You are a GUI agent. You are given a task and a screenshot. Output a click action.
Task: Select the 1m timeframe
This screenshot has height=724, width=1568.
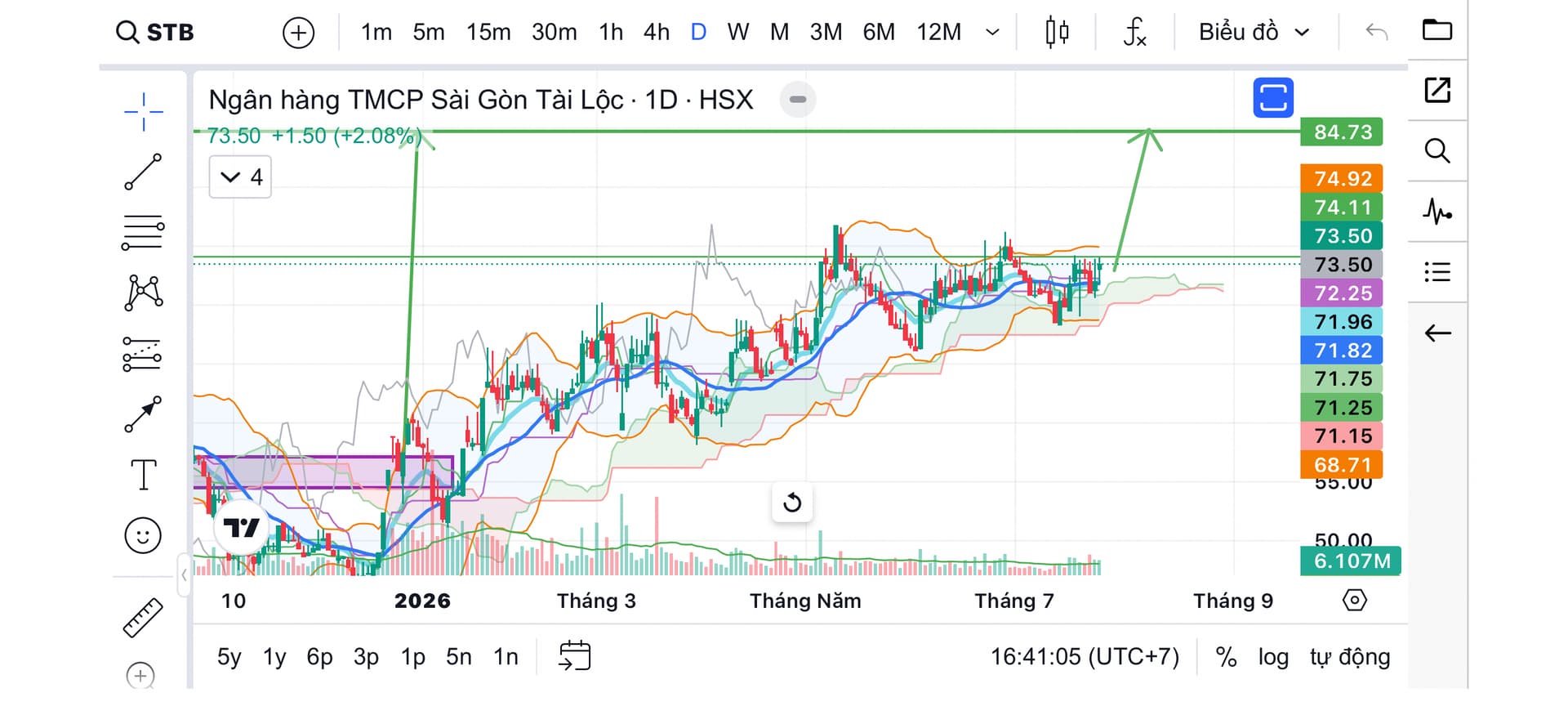point(376,33)
